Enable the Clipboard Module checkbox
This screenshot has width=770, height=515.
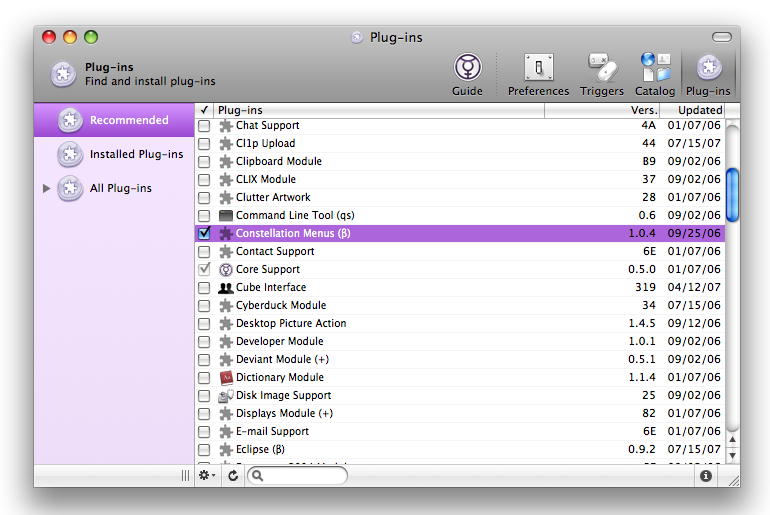click(x=204, y=162)
